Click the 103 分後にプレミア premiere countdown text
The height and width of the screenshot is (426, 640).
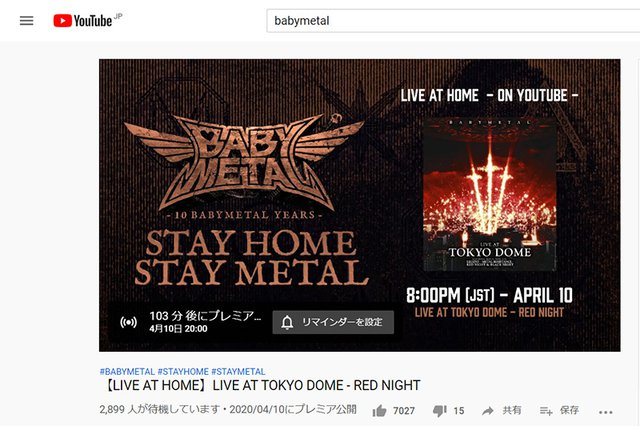coord(205,316)
